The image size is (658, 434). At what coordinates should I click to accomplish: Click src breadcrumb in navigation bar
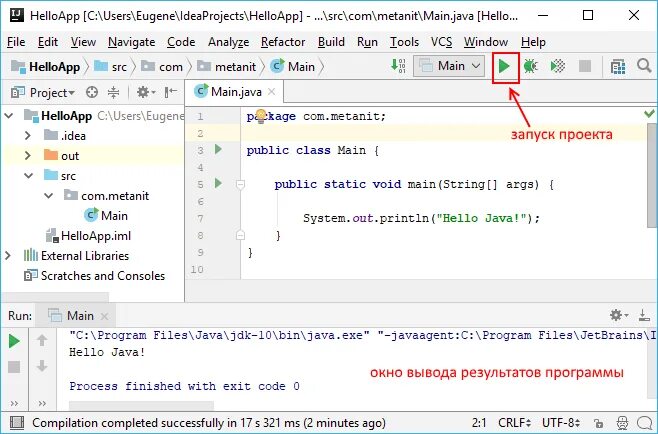(111, 66)
